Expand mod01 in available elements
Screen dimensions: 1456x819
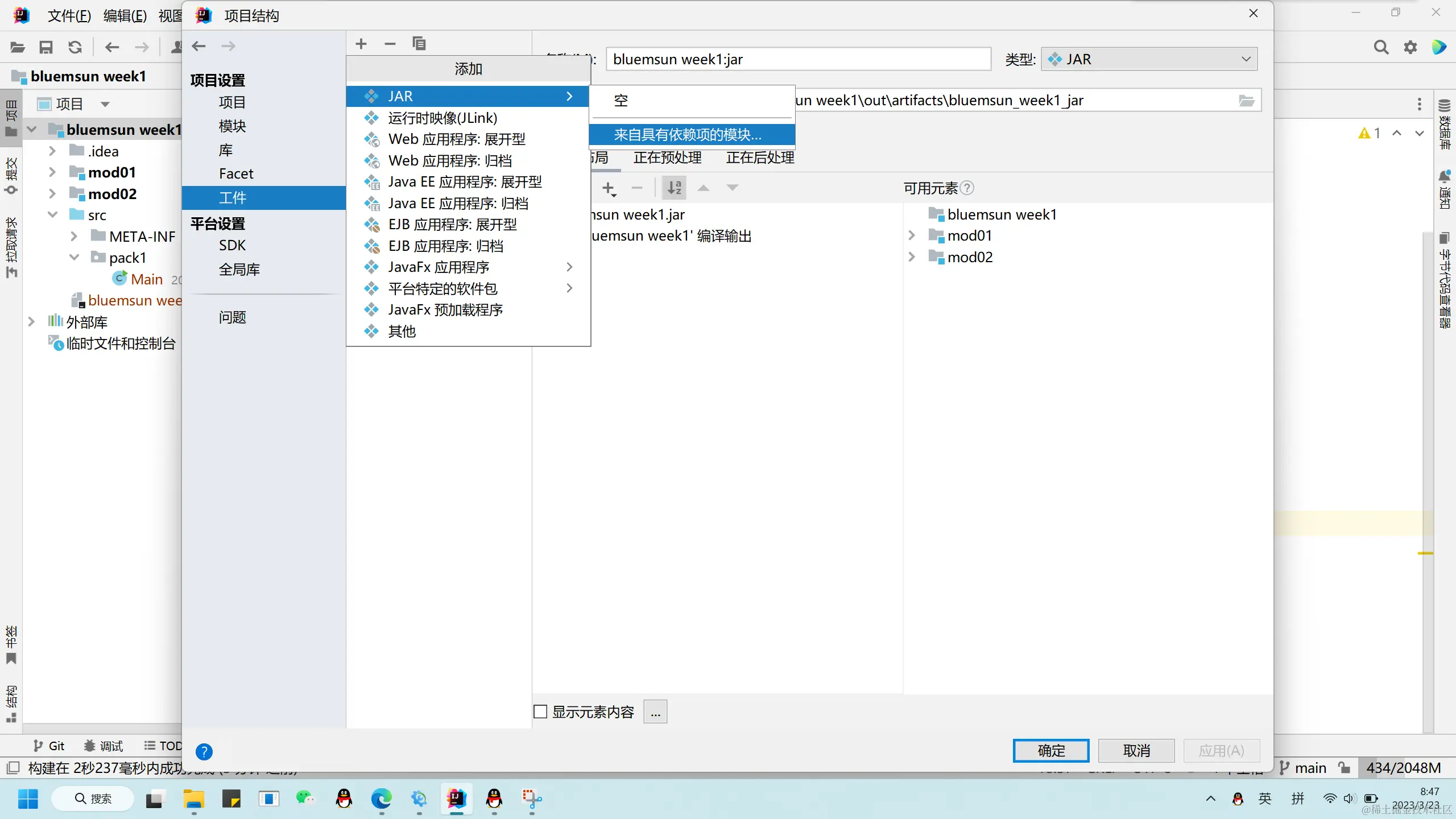[x=912, y=235]
